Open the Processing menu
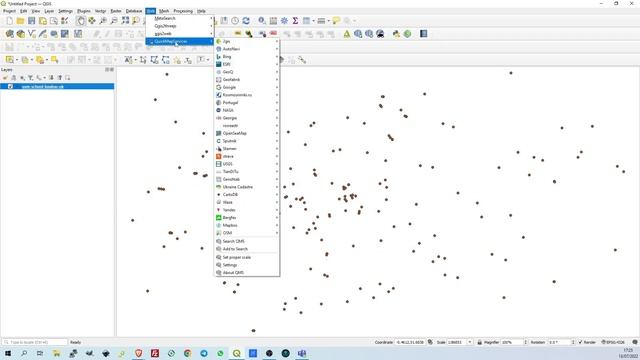The image size is (640, 360). click(x=183, y=11)
